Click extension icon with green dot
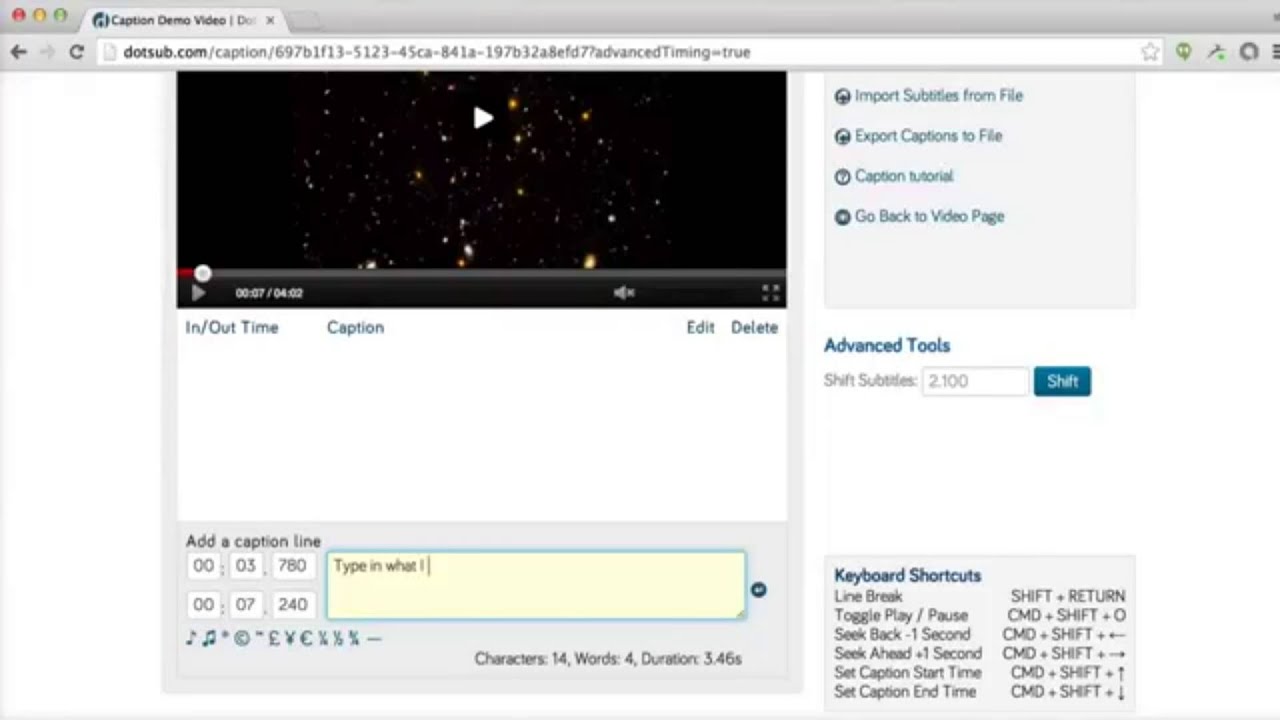 (1216, 52)
